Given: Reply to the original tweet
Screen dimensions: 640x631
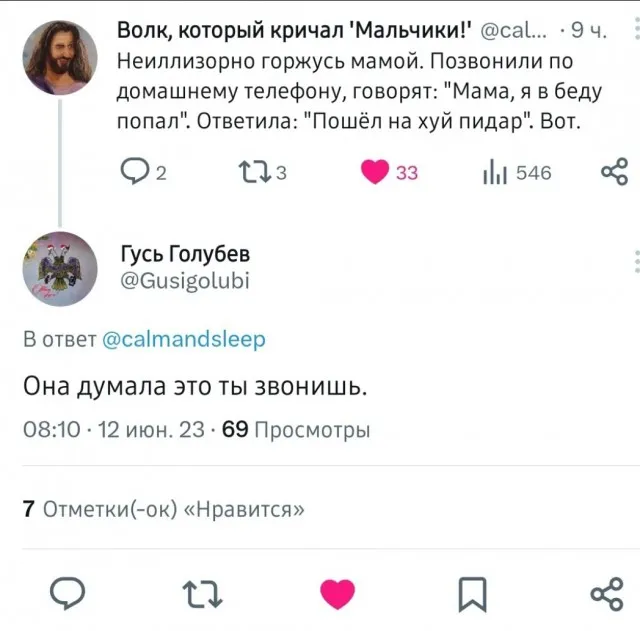Looking at the screenshot, I should tap(135, 172).
